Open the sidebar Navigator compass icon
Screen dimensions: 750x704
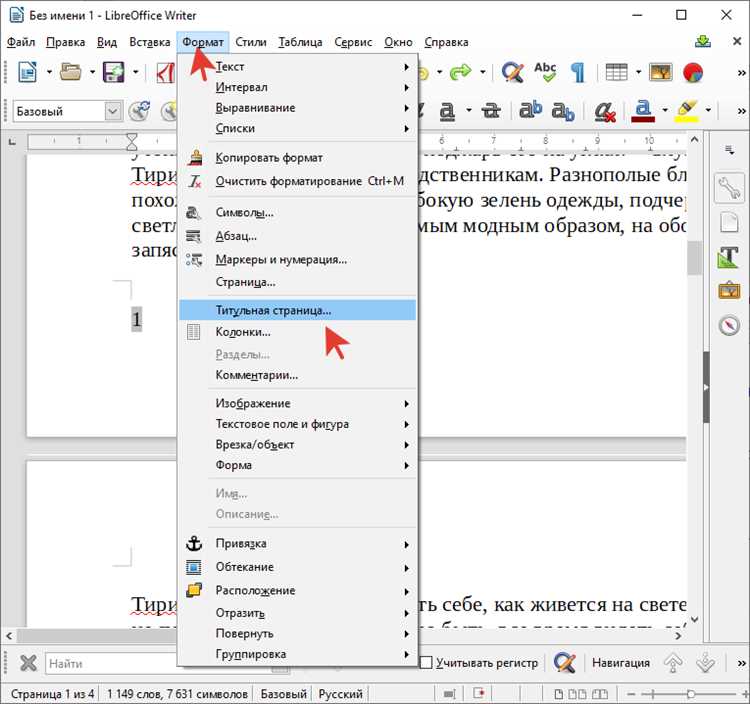coord(729,326)
